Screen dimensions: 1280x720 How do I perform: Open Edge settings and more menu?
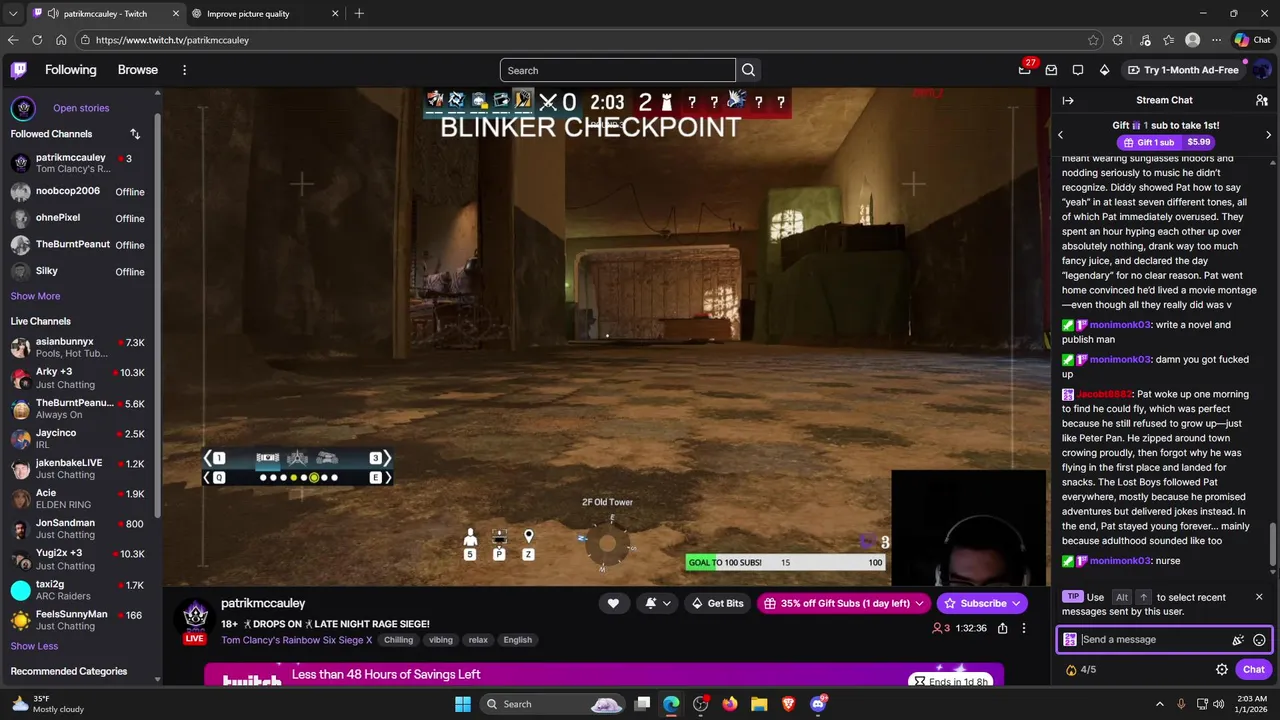tap(1216, 40)
